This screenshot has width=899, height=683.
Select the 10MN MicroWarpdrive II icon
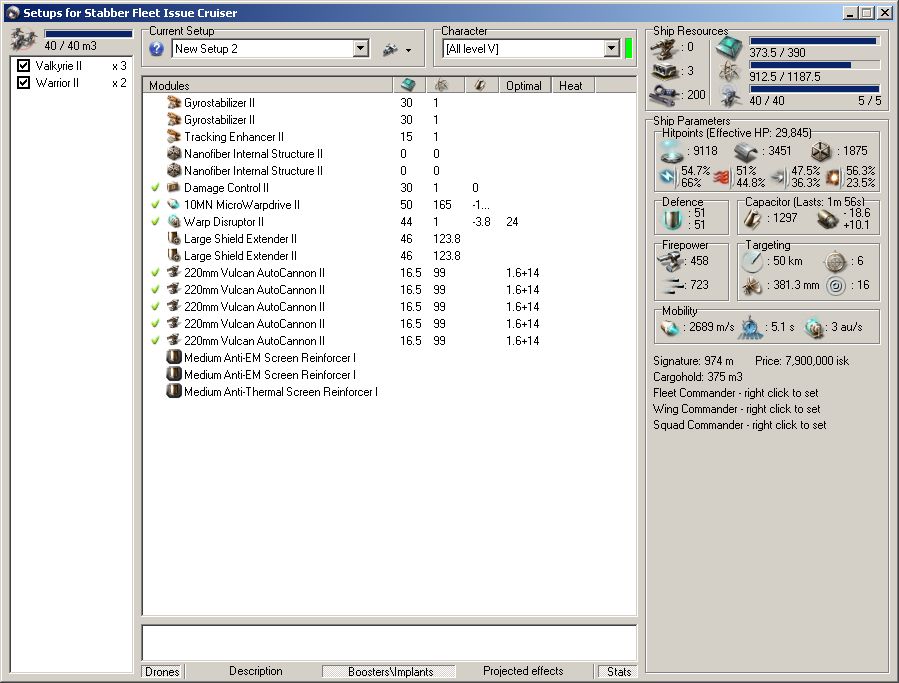(x=174, y=205)
